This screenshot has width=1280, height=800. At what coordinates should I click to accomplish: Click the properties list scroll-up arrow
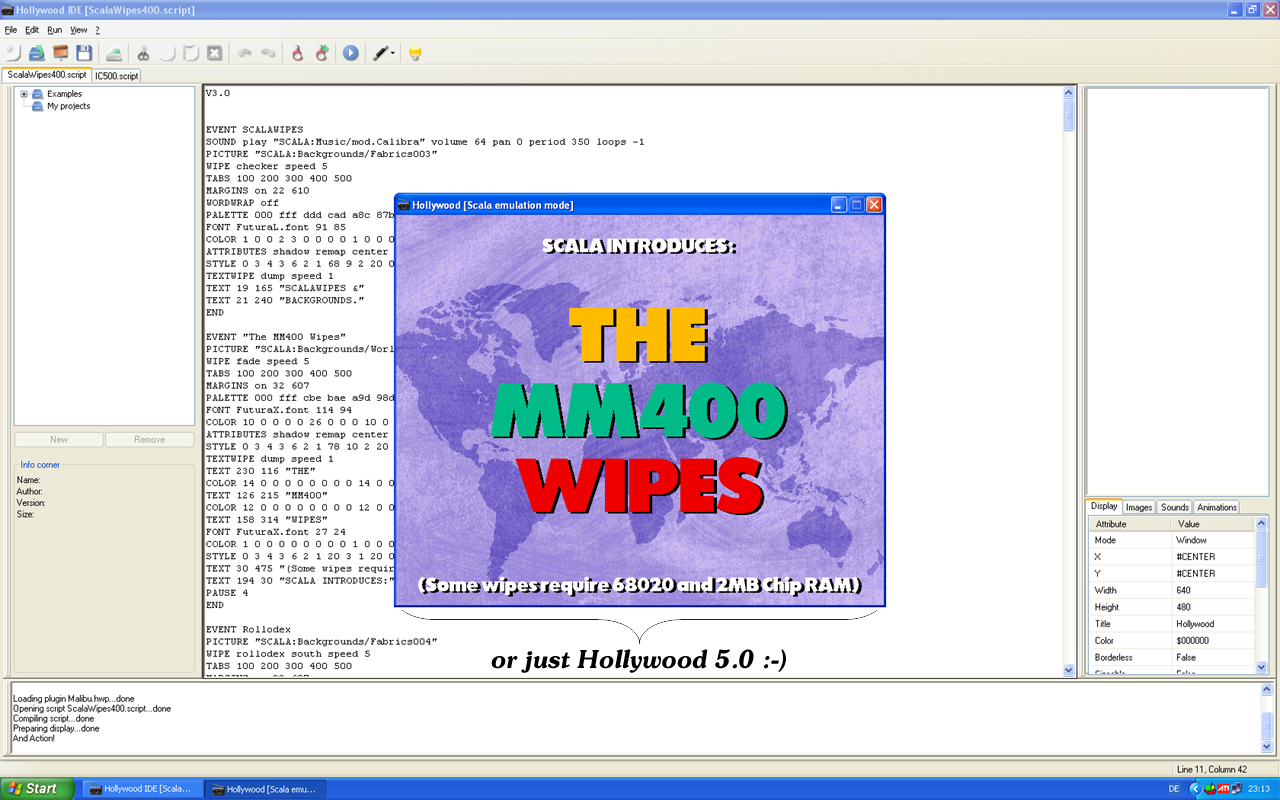(x=1261, y=525)
